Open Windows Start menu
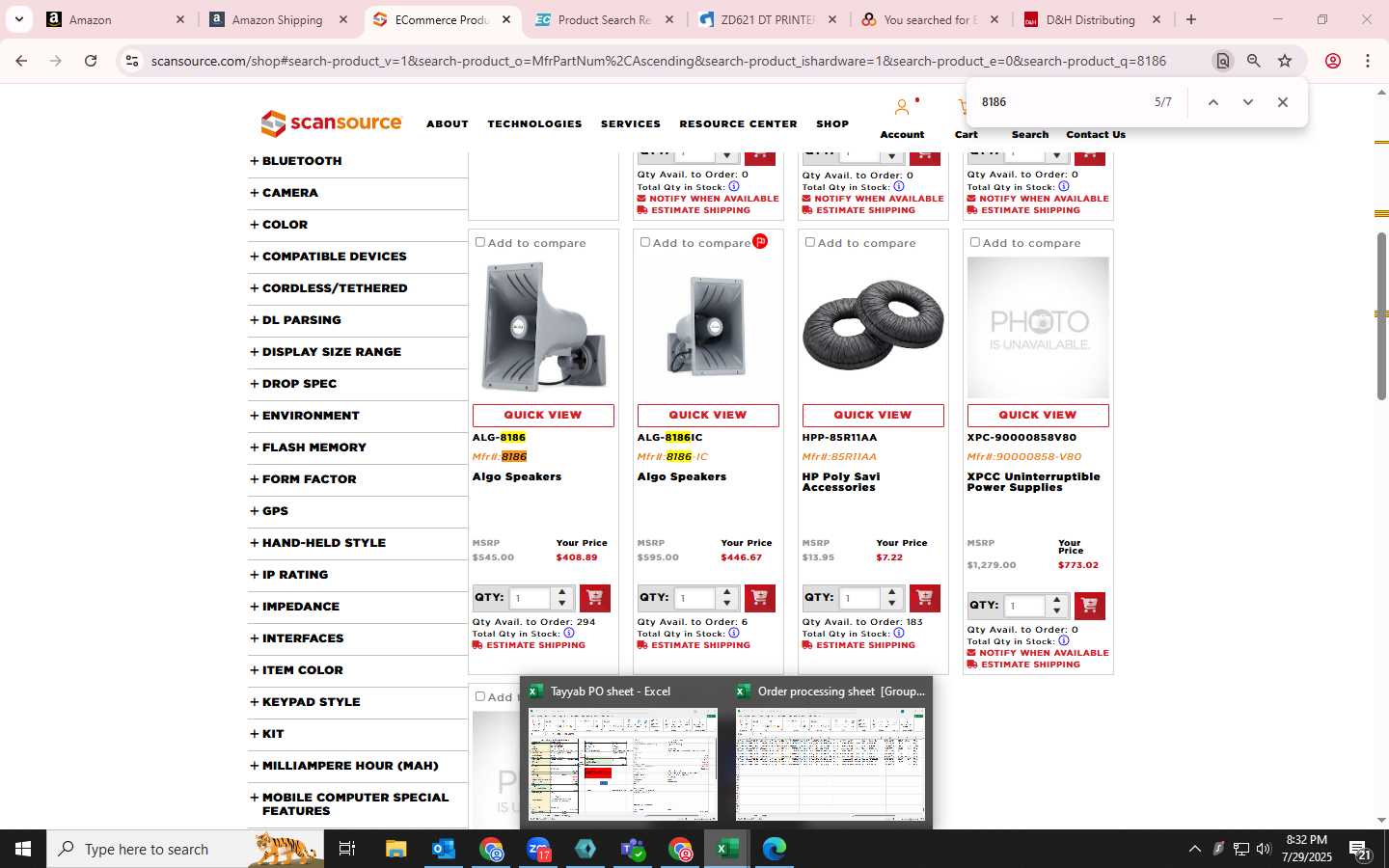Image resolution: width=1389 pixels, height=868 pixels. tap(23, 849)
